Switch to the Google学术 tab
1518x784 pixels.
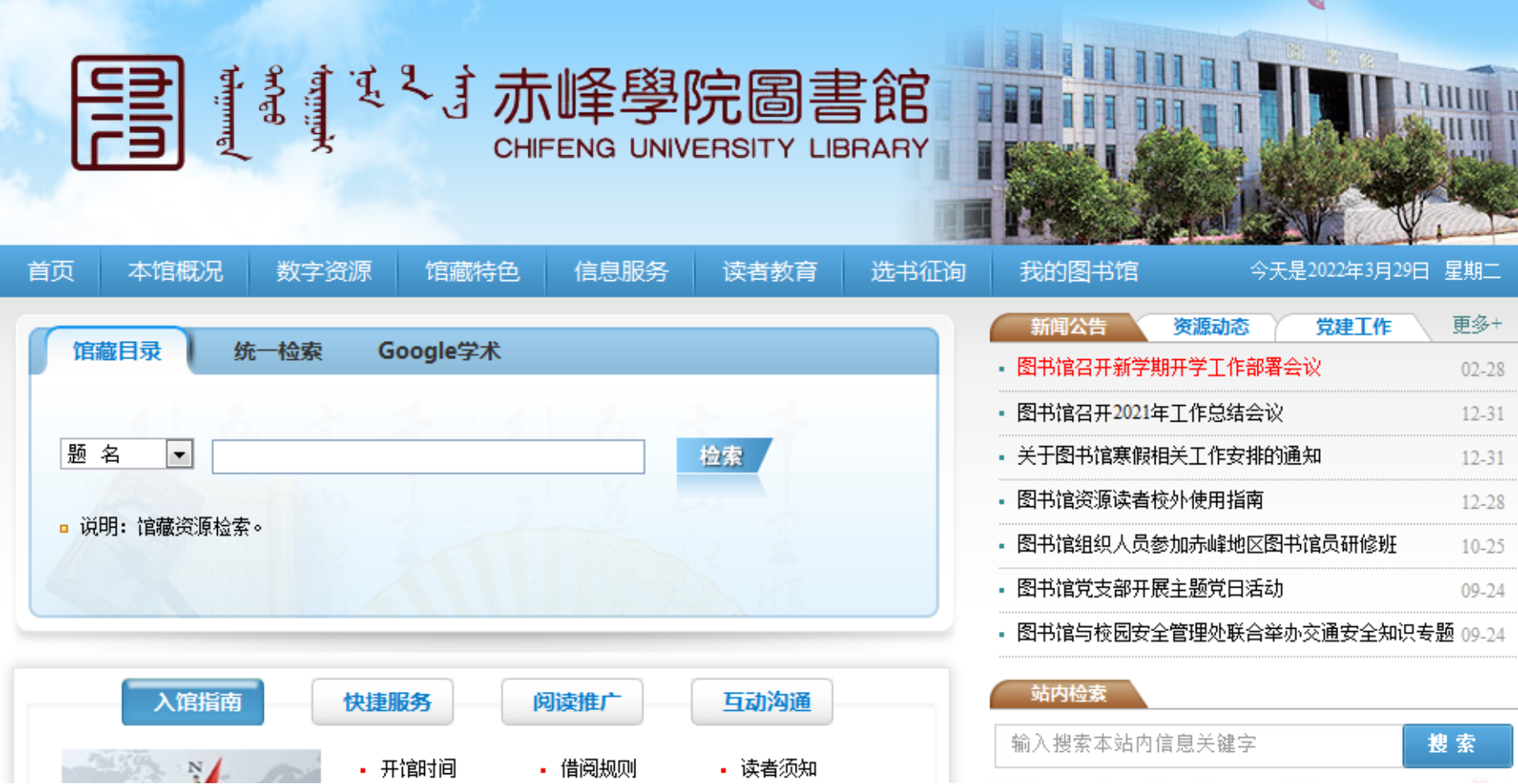[x=439, y=352]
